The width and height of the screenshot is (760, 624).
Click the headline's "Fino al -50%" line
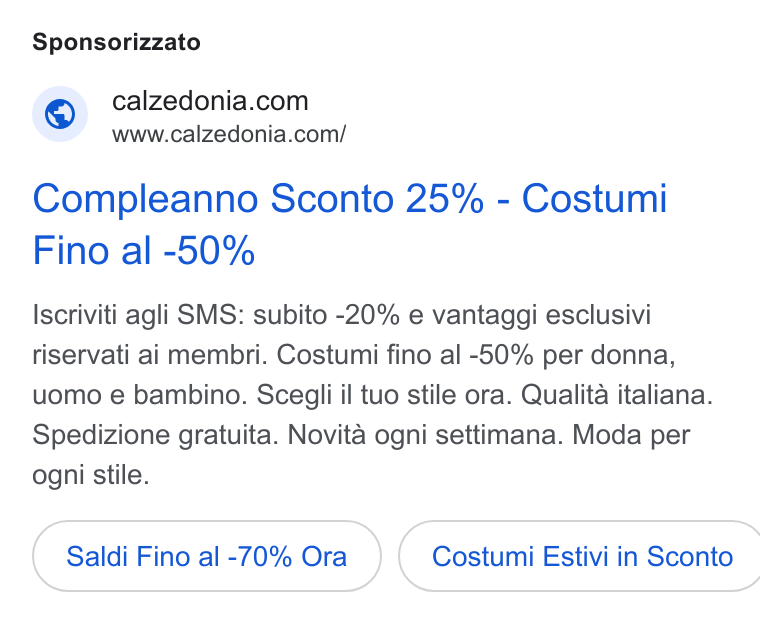click(143, 250)
